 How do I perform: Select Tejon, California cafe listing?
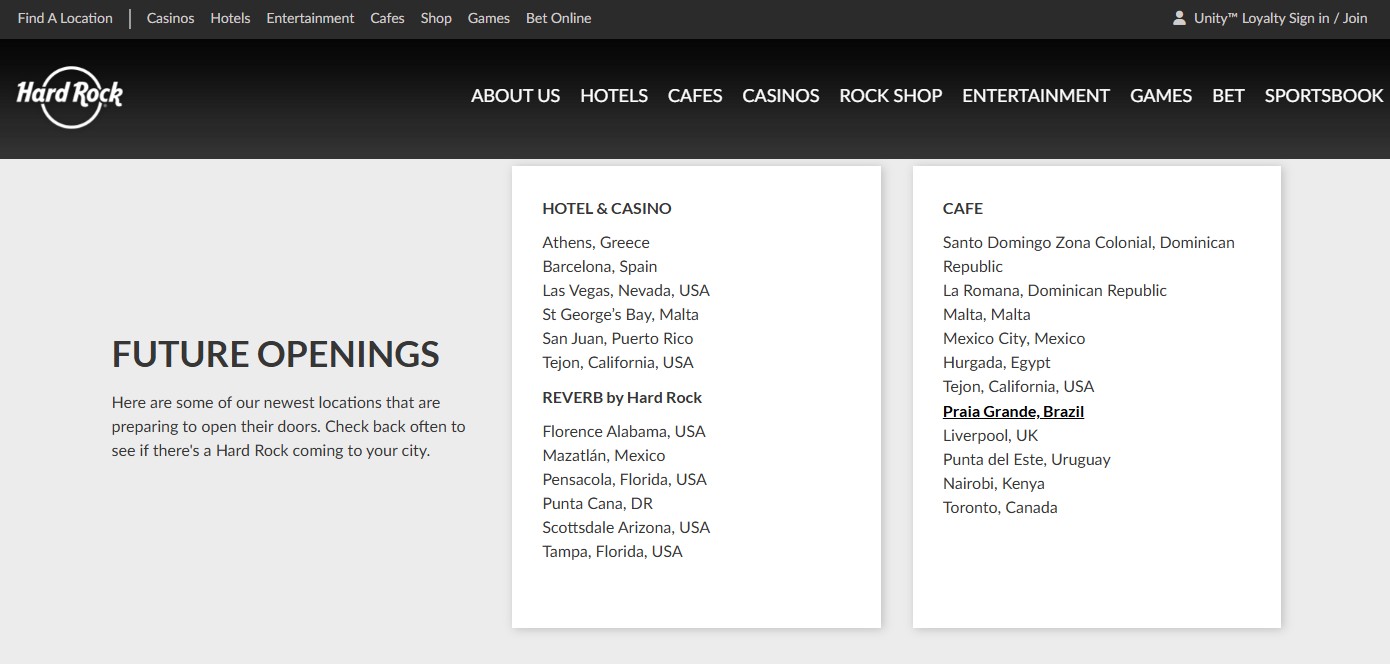(x=1019, y=386)
